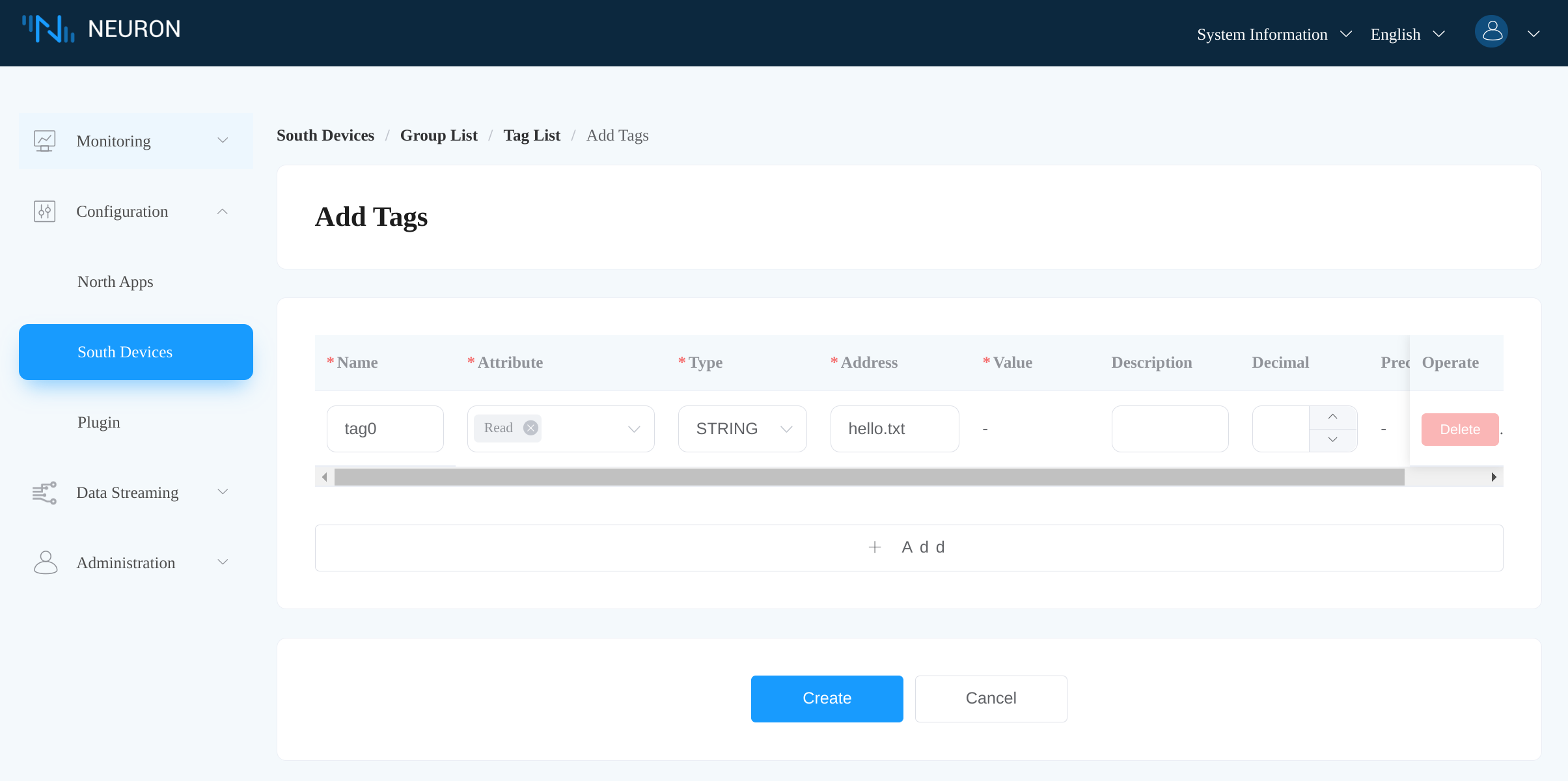This screenshot has width=1568, height=781.
Task: Navigate to Tag List breadcrumb
Action: [532, 135]
